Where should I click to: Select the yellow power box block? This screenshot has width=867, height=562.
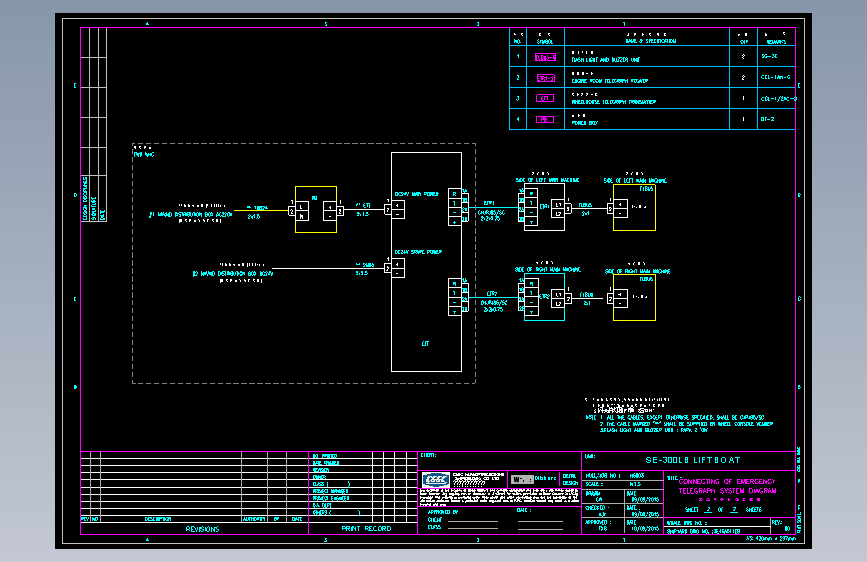tap(316, 210)
